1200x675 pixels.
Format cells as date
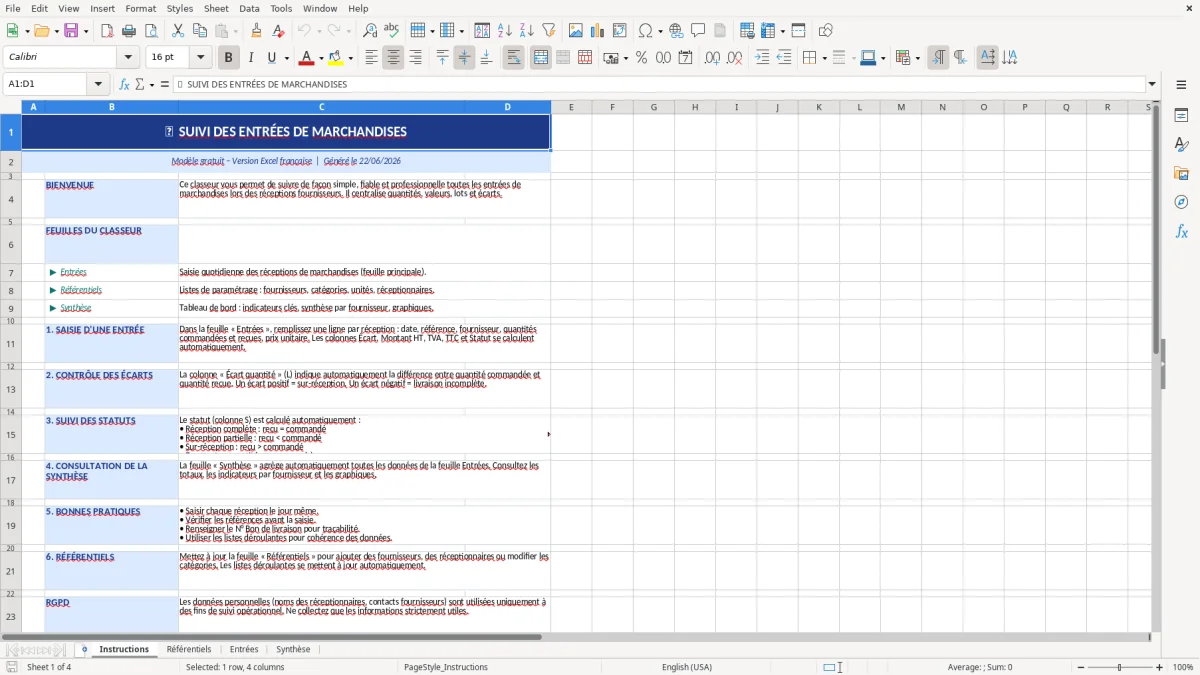point(685,58)
